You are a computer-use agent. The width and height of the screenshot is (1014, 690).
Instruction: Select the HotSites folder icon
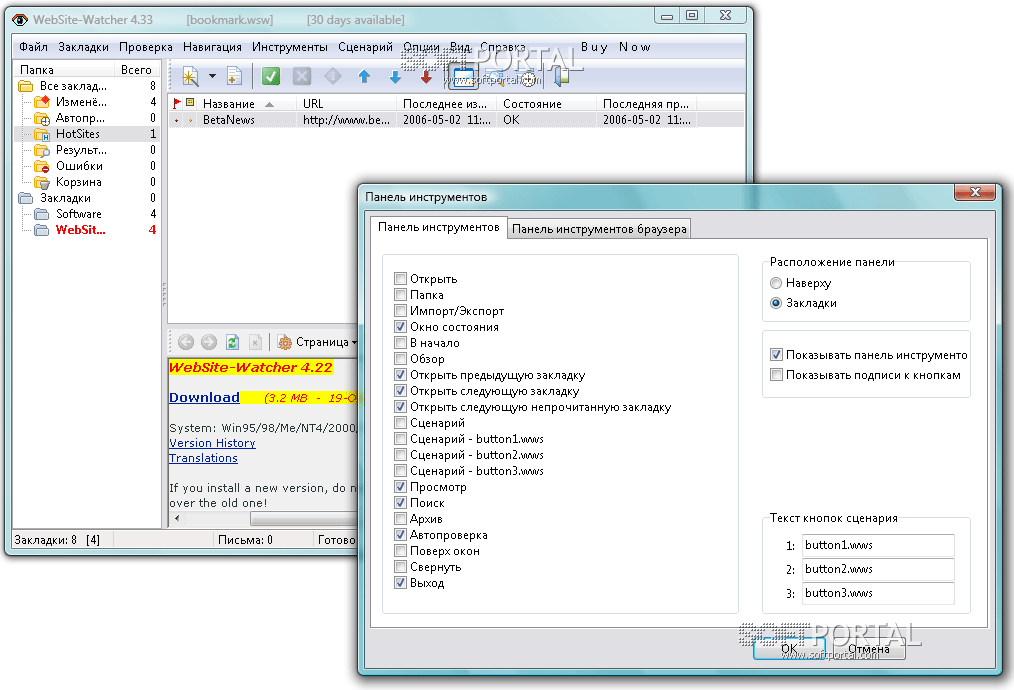coord(42,134)
